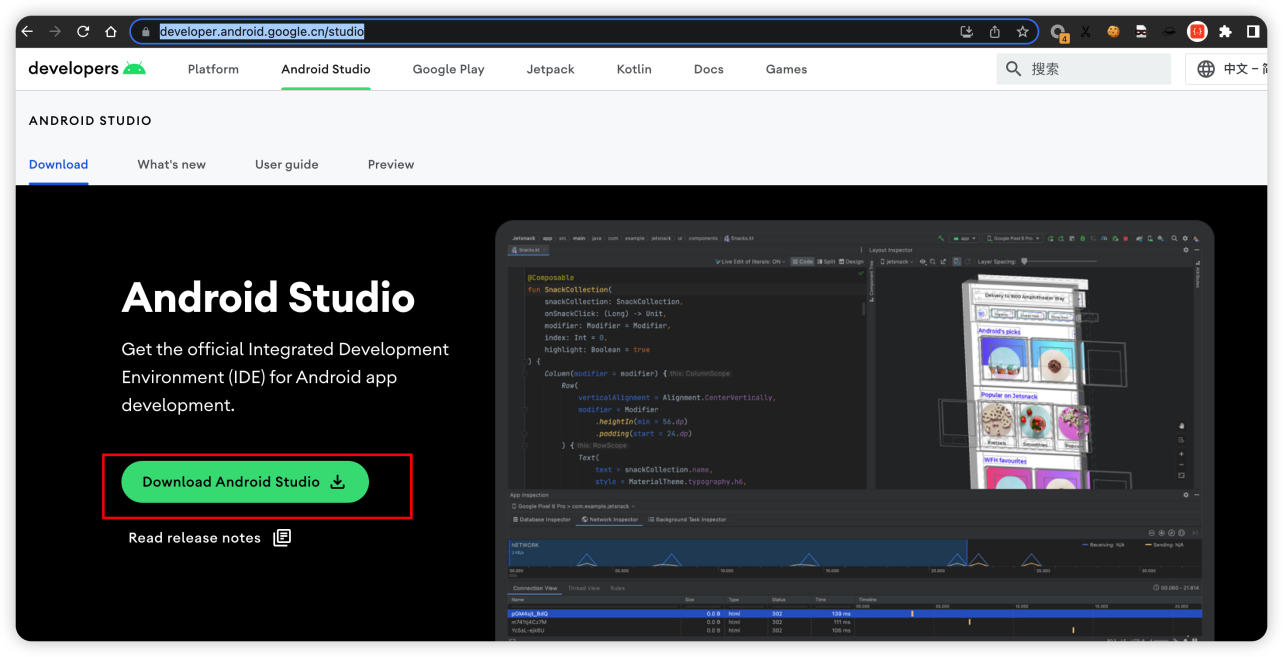
Task: Open the Platform nav item
Action: [213, 69]
